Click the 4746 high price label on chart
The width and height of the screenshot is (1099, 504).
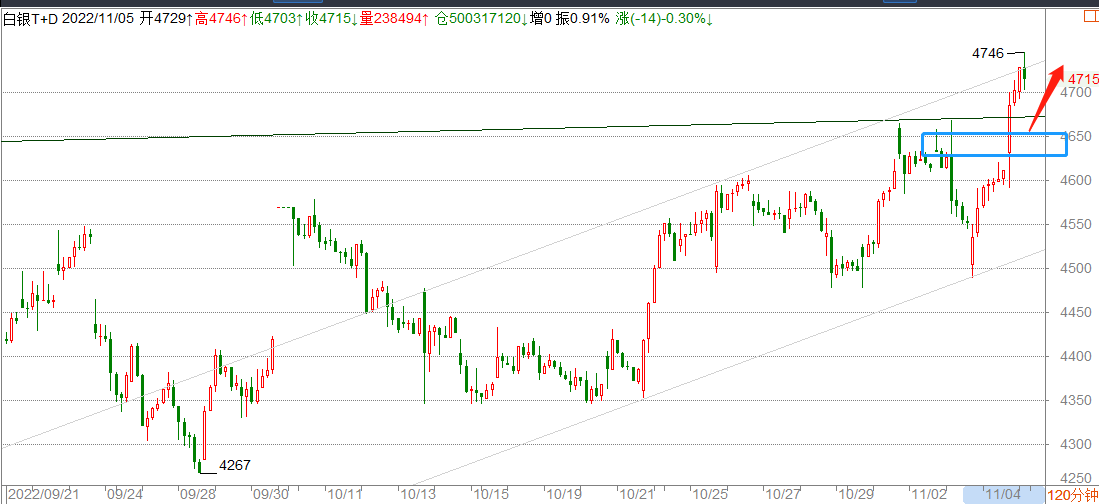[x=988, y=53]
